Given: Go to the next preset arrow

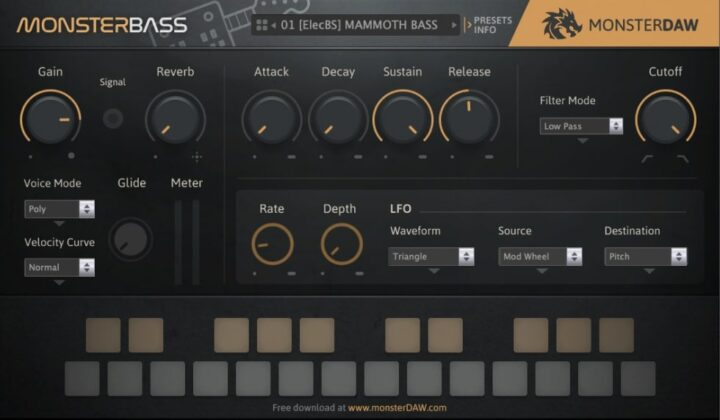Looking at the screenshot, I should [453, 25].
